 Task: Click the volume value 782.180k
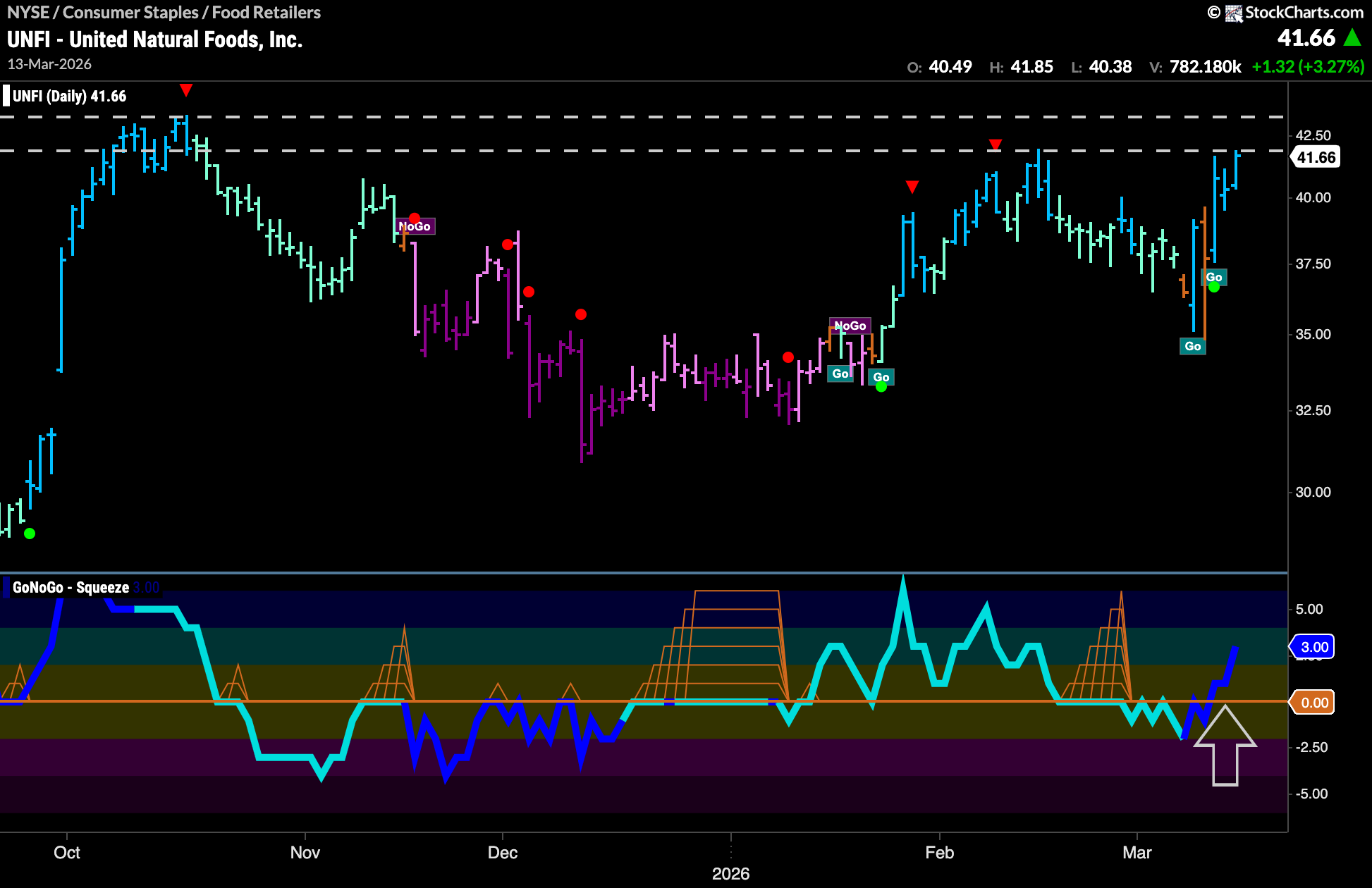tap(1205, 67)
